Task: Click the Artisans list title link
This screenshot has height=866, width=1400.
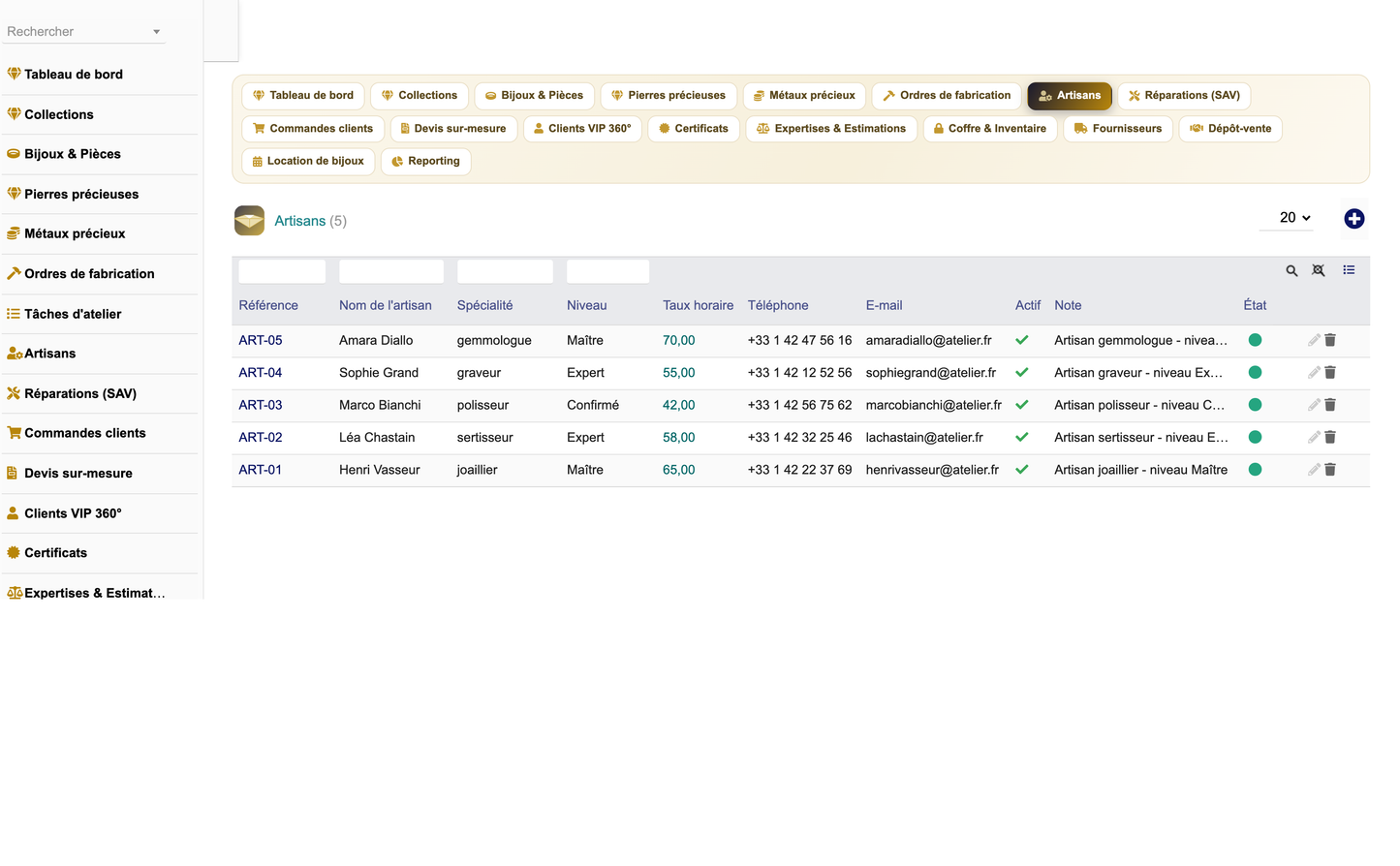Action: [x=300, y=221]
